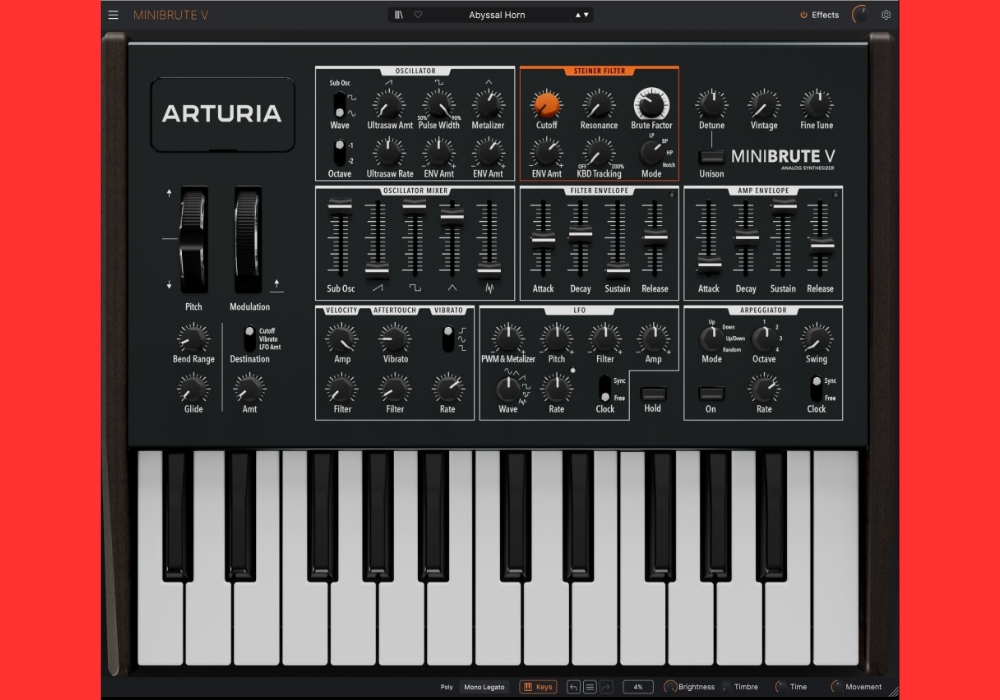Toggle the LFO Clock Sync/Free switch
This screenshot has height=700, width=1000.
[605, 388]
